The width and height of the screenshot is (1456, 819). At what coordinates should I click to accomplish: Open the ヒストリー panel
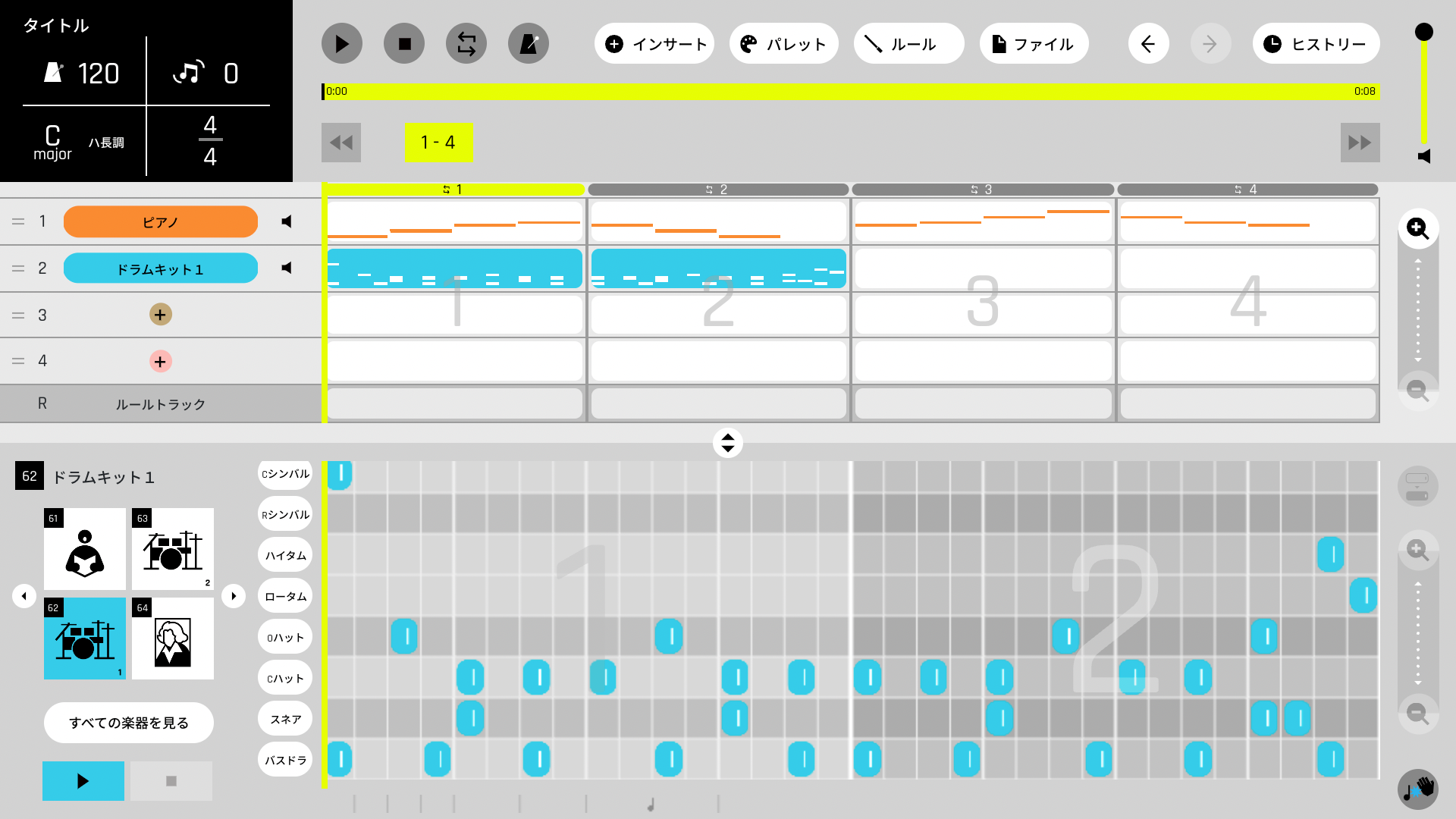(x=1316, y=43)
